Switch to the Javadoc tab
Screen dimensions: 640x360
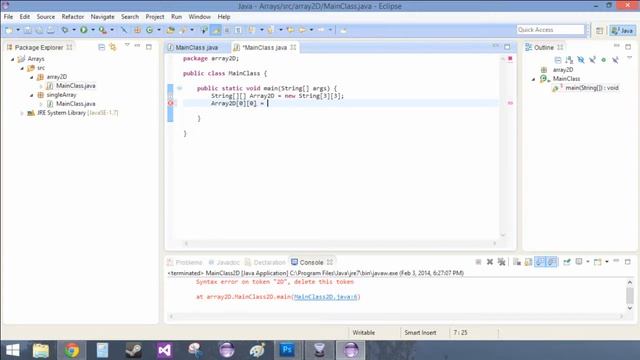pyautogui.click(x=224, y=262)
